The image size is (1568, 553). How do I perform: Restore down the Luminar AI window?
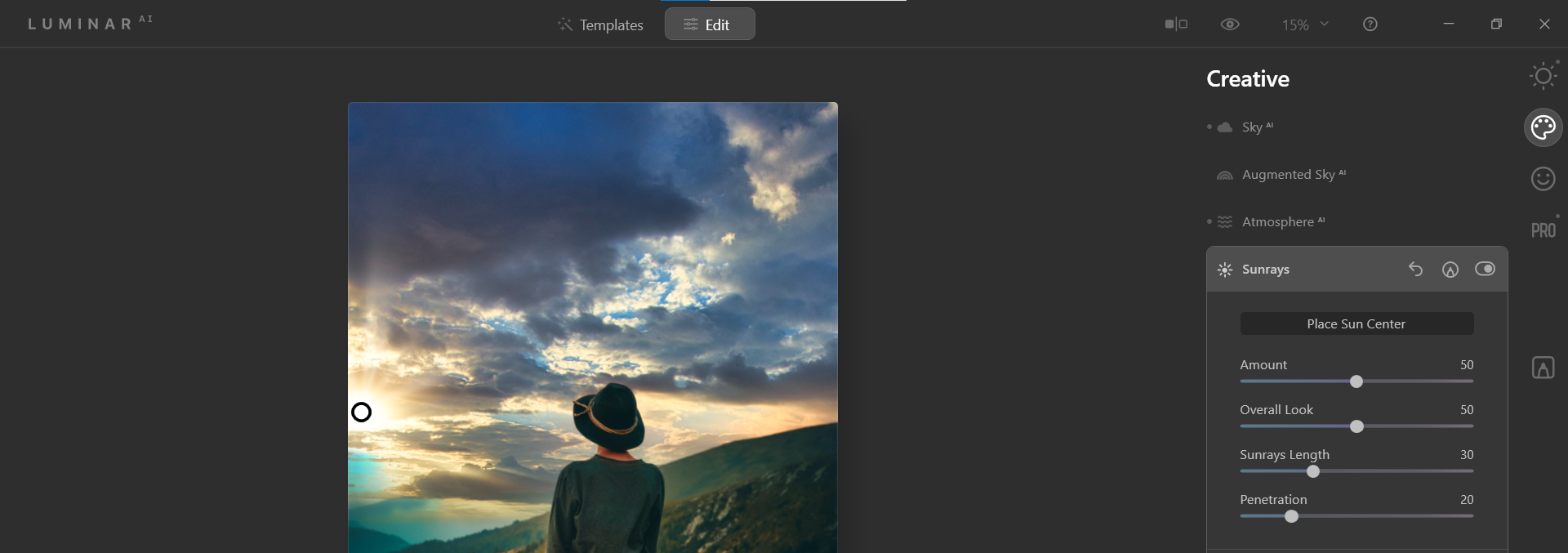click(x=1496, y=24)
